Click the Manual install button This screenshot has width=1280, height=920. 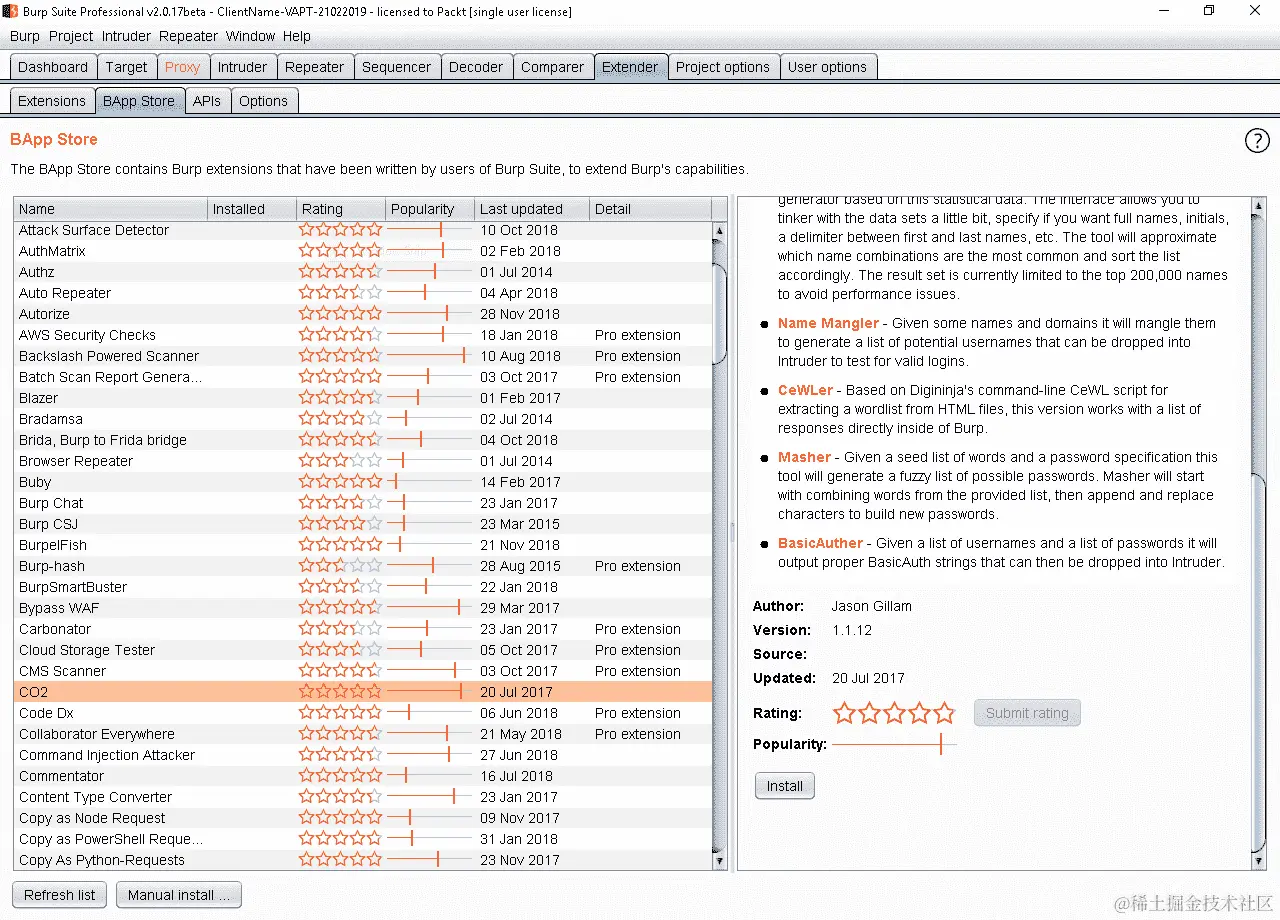point(178,895)
